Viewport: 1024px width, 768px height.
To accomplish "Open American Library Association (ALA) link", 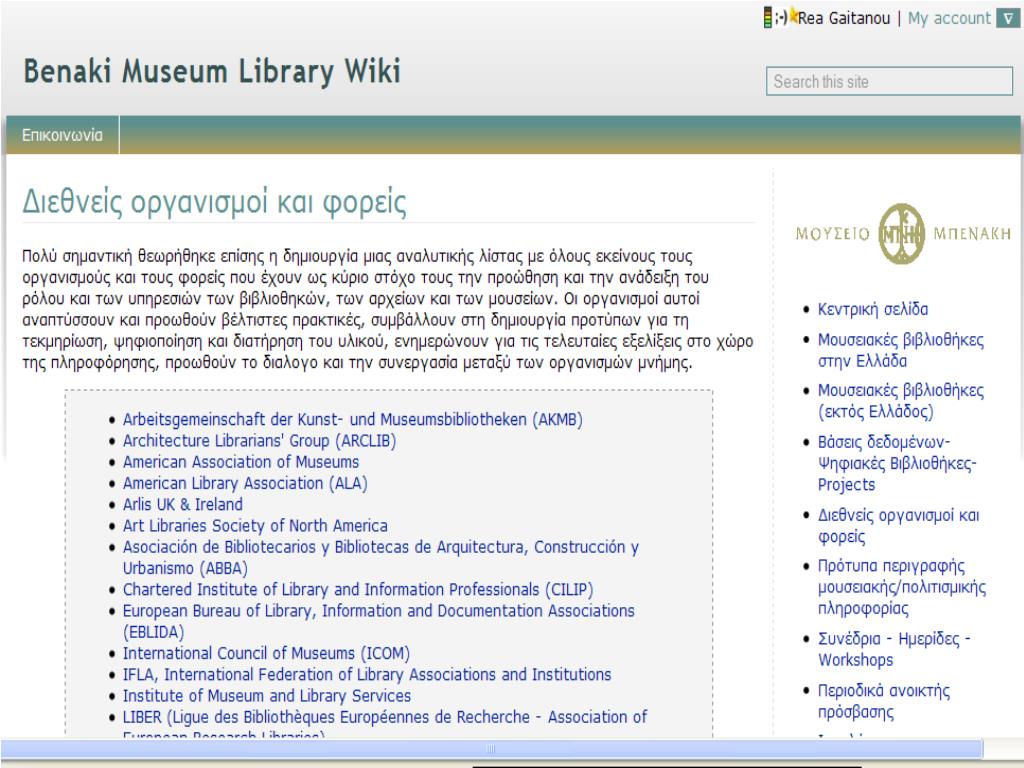I will click(245, 483).
